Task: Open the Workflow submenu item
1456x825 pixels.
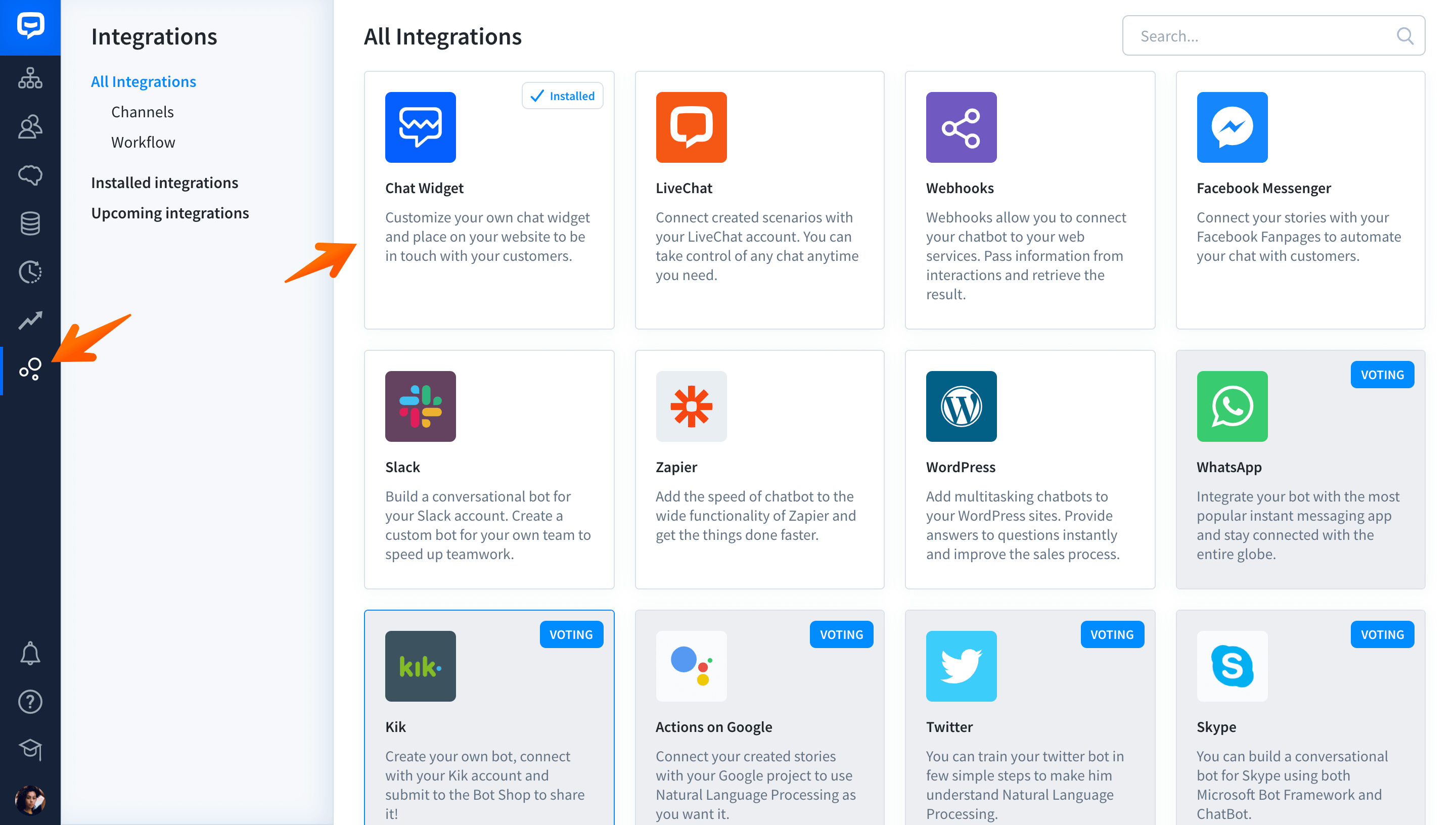Action: 144,142
